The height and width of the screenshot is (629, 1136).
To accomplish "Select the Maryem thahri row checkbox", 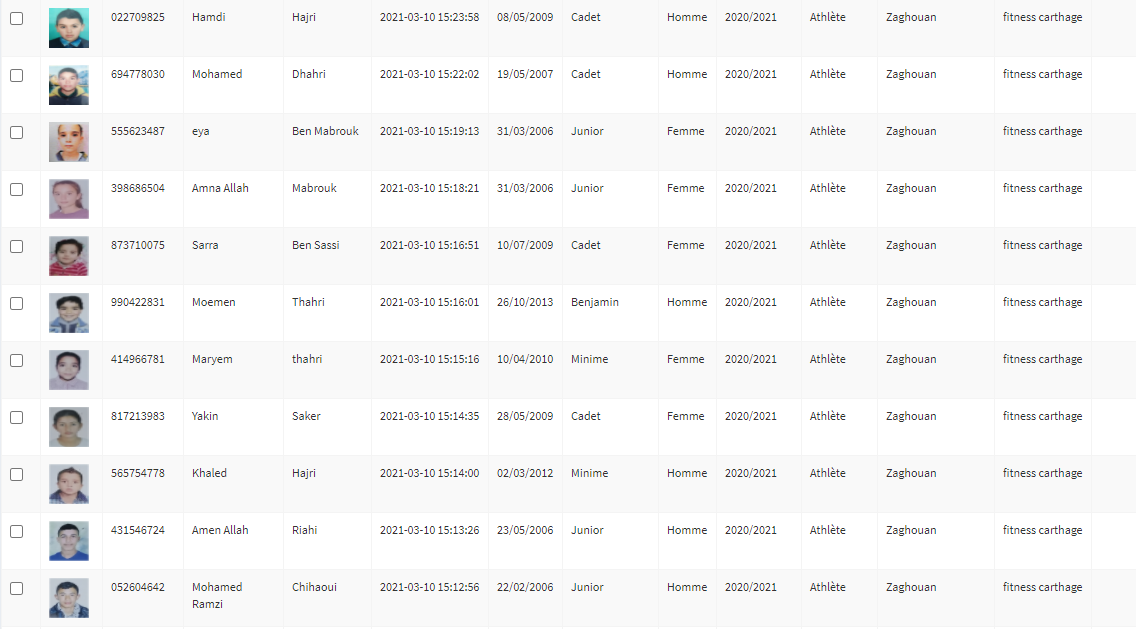I will pos(16,360).
